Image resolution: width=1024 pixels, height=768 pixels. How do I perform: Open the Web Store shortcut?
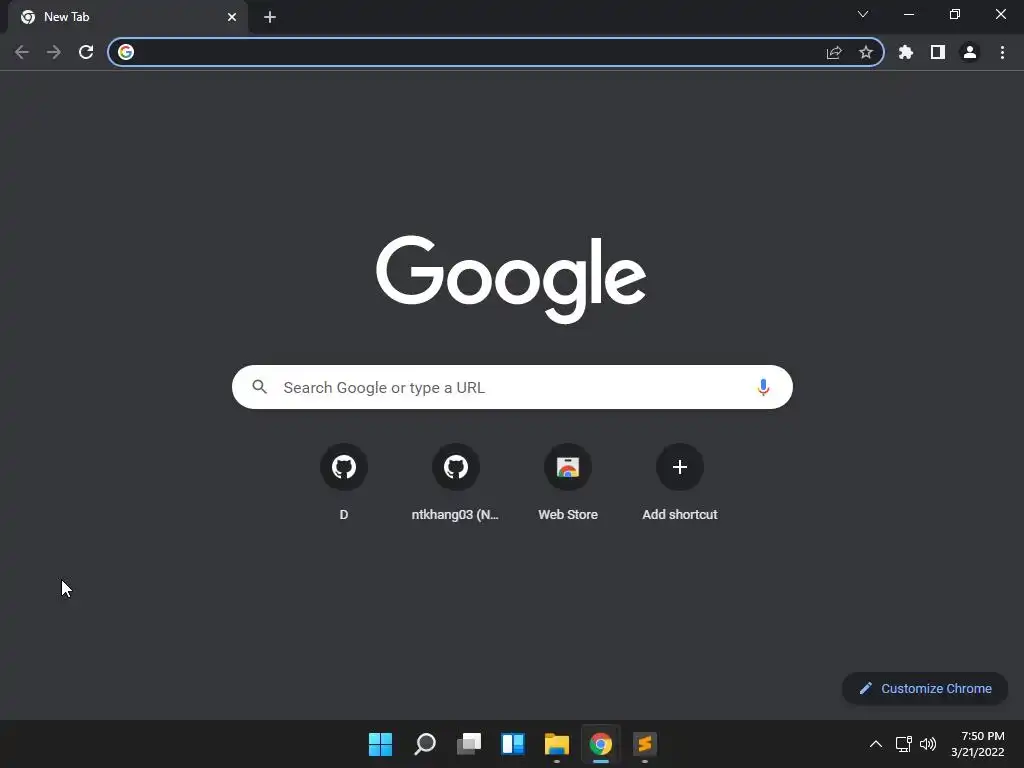coord(568,483)
